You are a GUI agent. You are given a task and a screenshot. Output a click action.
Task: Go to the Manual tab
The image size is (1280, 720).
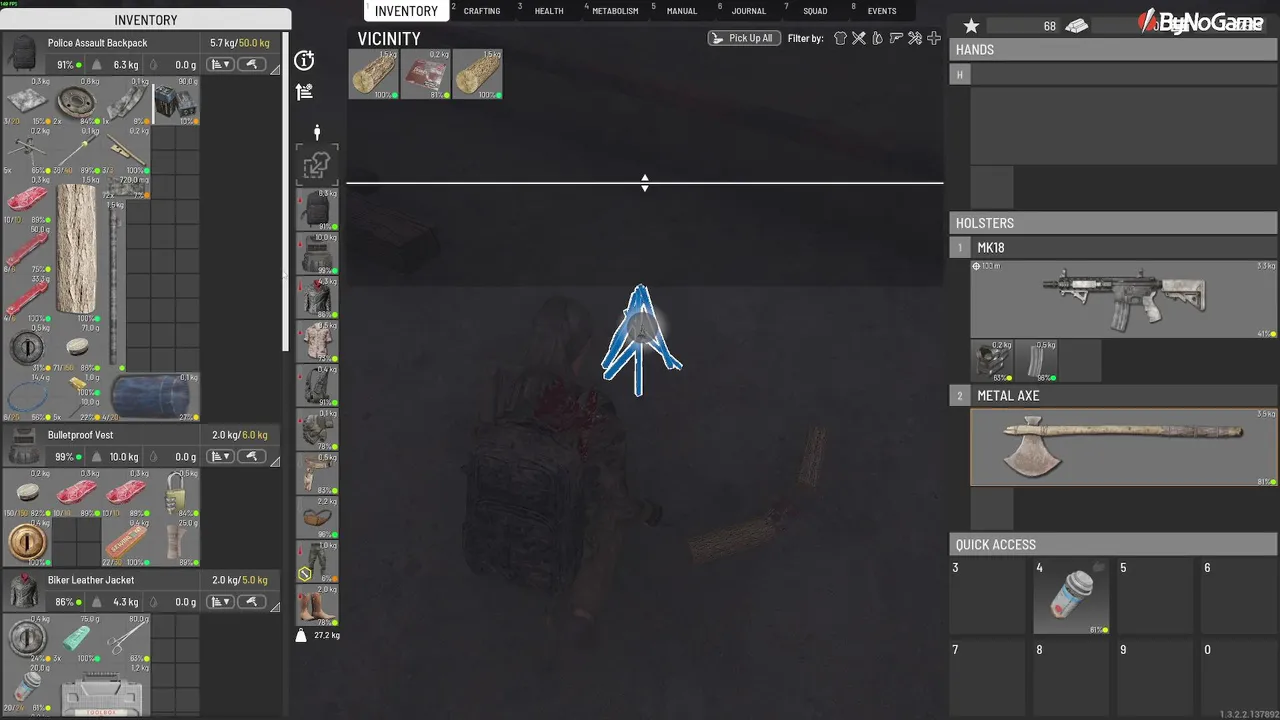pyautogui.click(x=681, y=11)
